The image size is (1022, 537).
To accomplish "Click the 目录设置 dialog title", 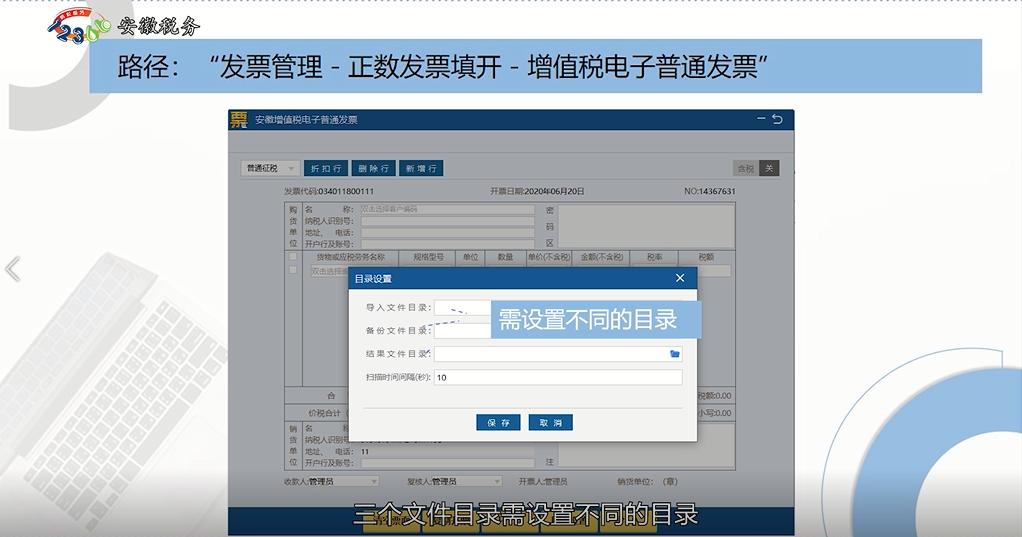I will pos(373,278).
